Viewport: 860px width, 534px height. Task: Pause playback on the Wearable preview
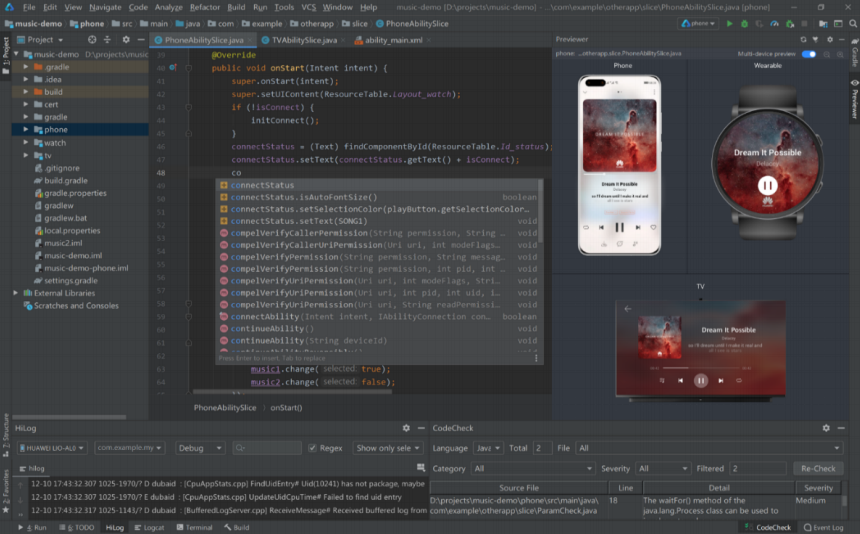click(x=767, y=185)
